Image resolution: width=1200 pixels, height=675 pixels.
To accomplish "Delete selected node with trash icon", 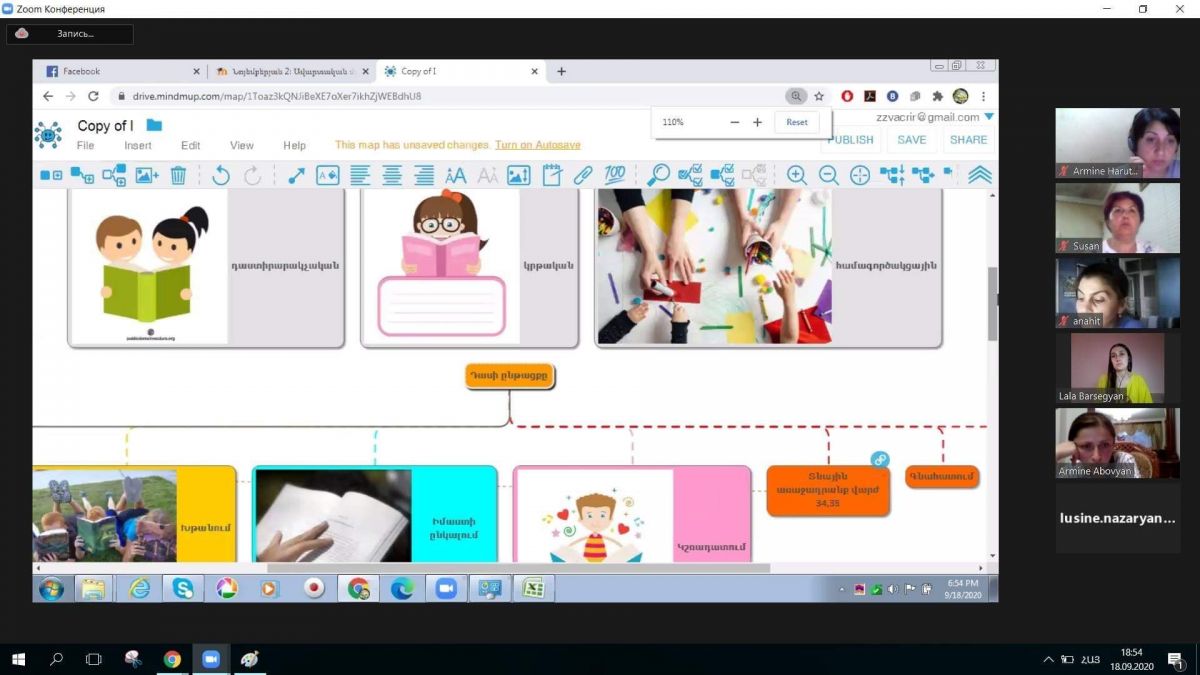I will coord(178,175).
